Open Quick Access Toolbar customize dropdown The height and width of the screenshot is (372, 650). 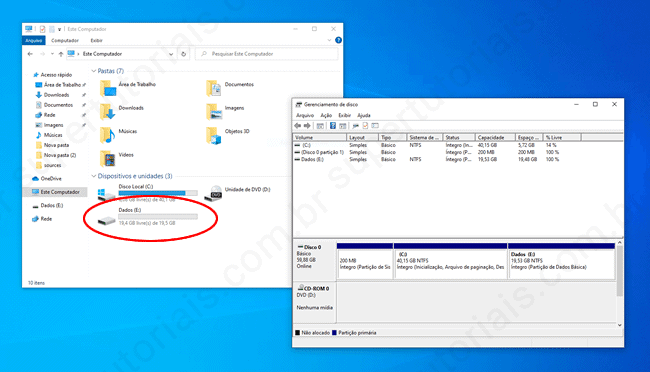click(x=60, y=29)
